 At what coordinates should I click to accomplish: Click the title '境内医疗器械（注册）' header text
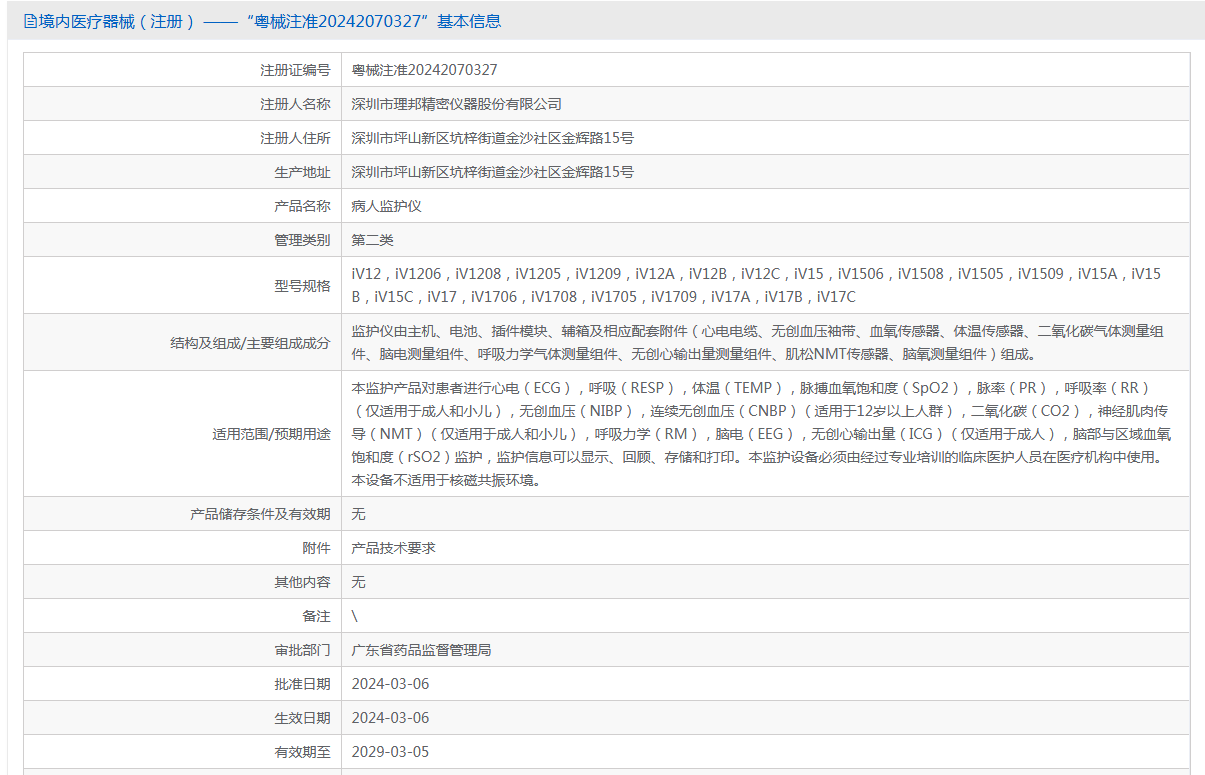pos(117,21)
